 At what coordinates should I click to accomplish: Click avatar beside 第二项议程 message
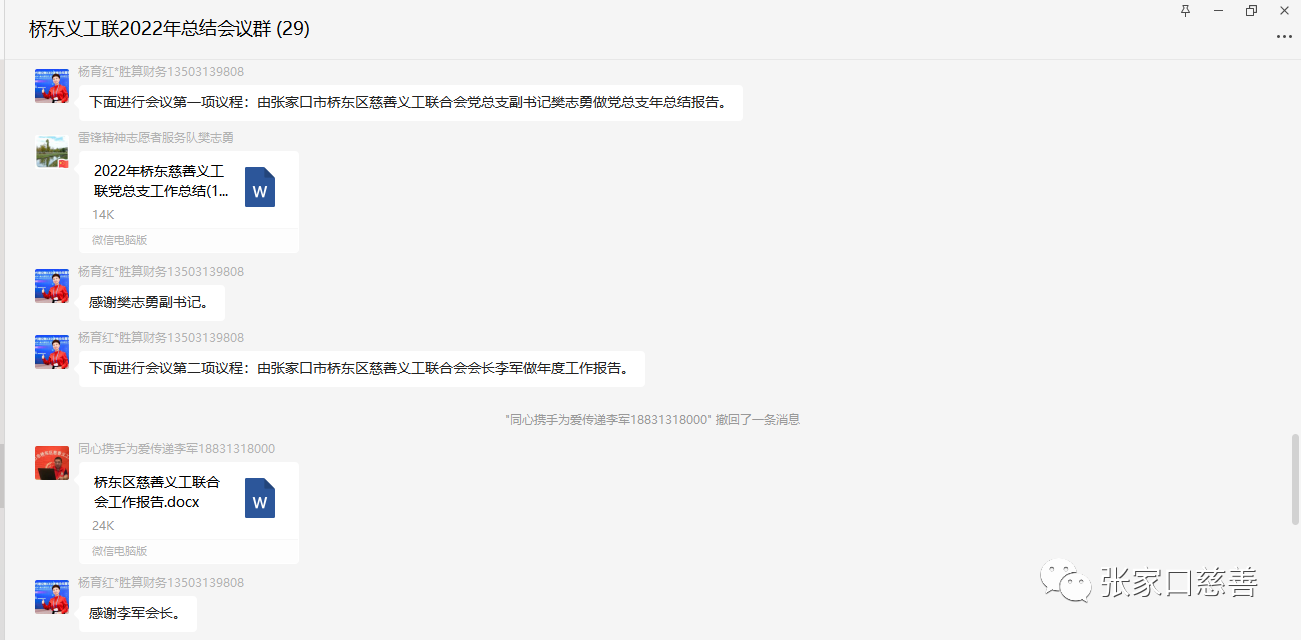tap(52, 352)
